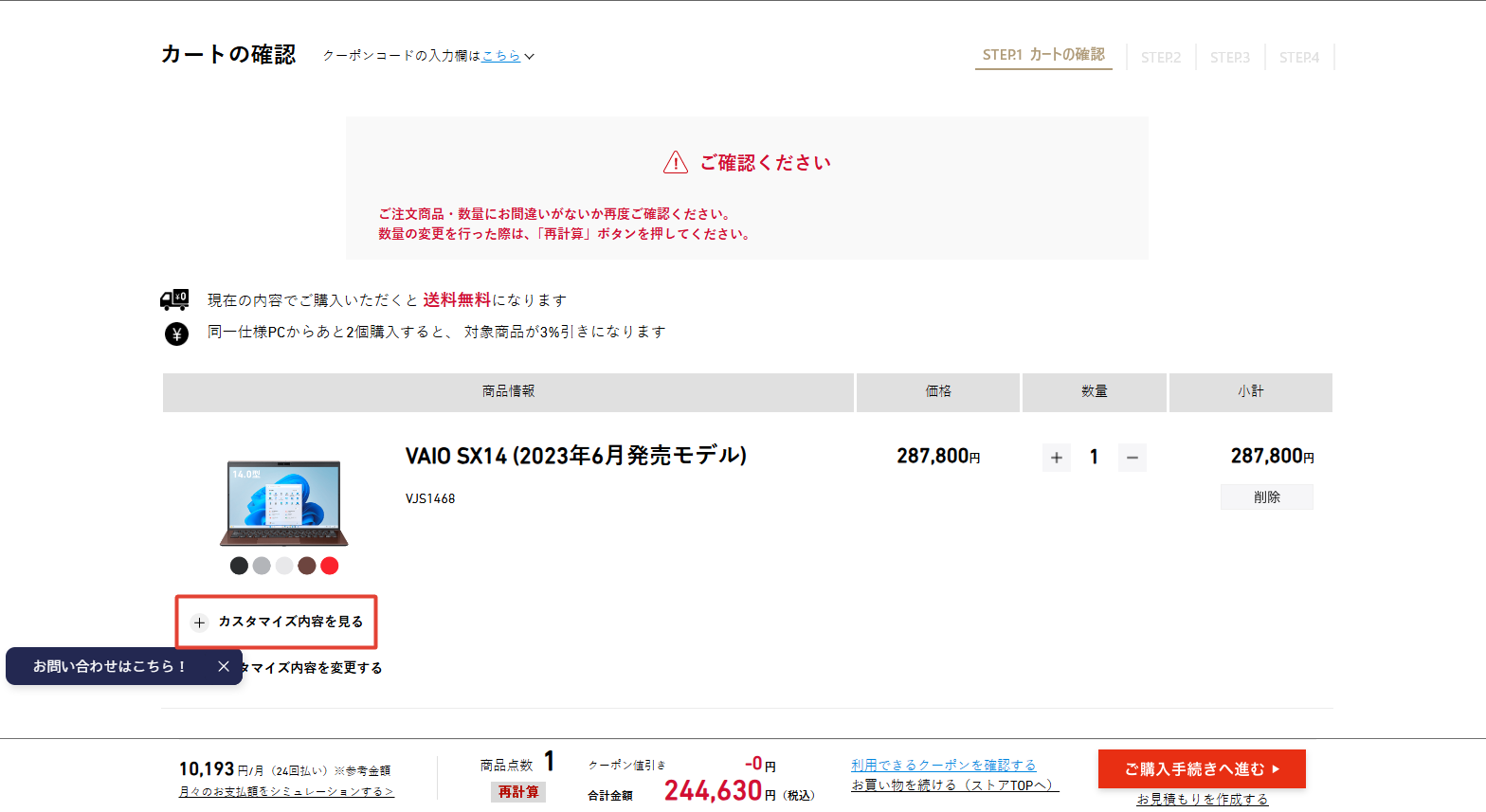Increase quantity with the plus button
Viewport: 1486px width, 812px height.
(x=1057, y=458)
